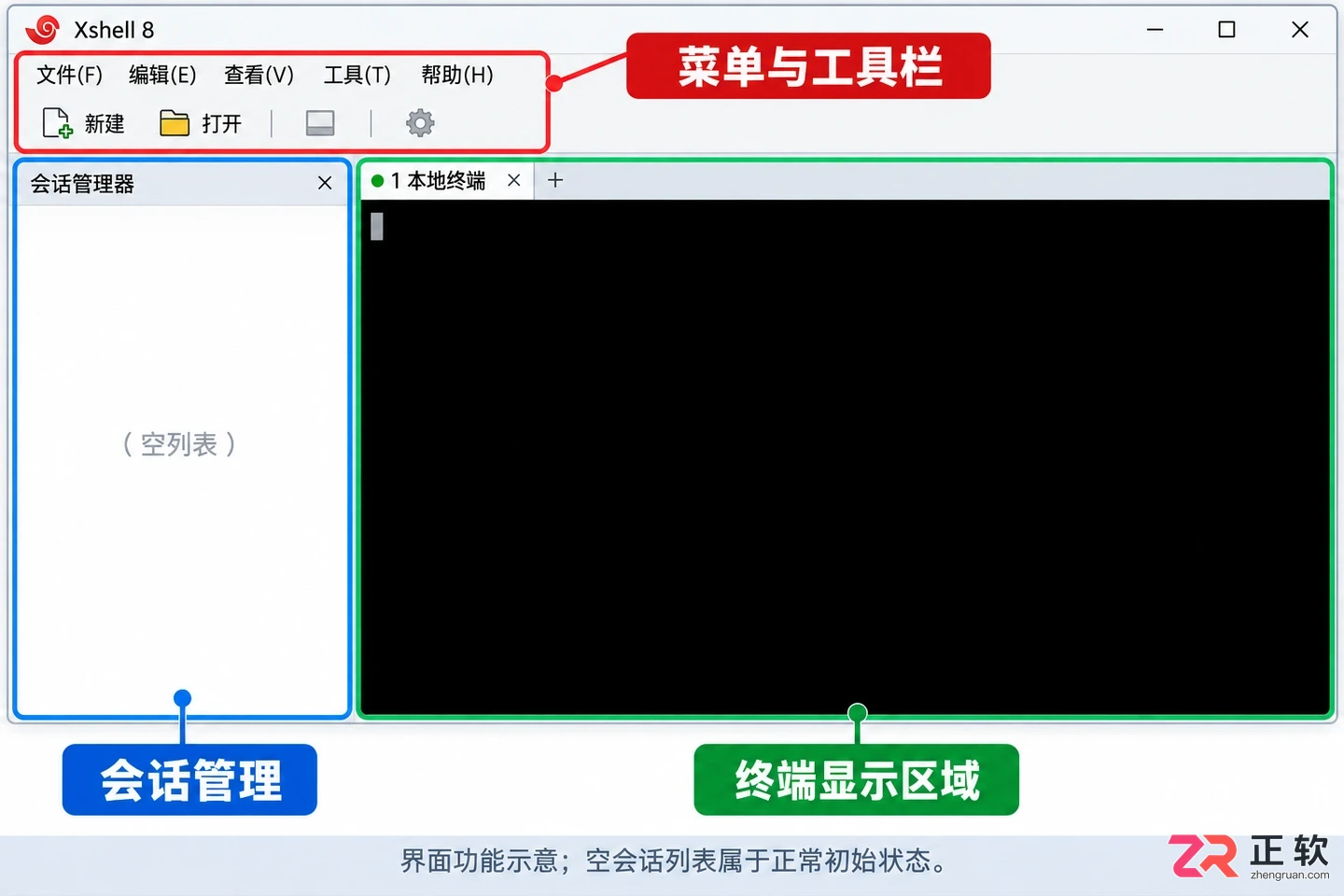Click the Xshell 8 logo icon
The width and height of the screenshot is (1344, 896).
pyautogui.click(x=43, y=30)
